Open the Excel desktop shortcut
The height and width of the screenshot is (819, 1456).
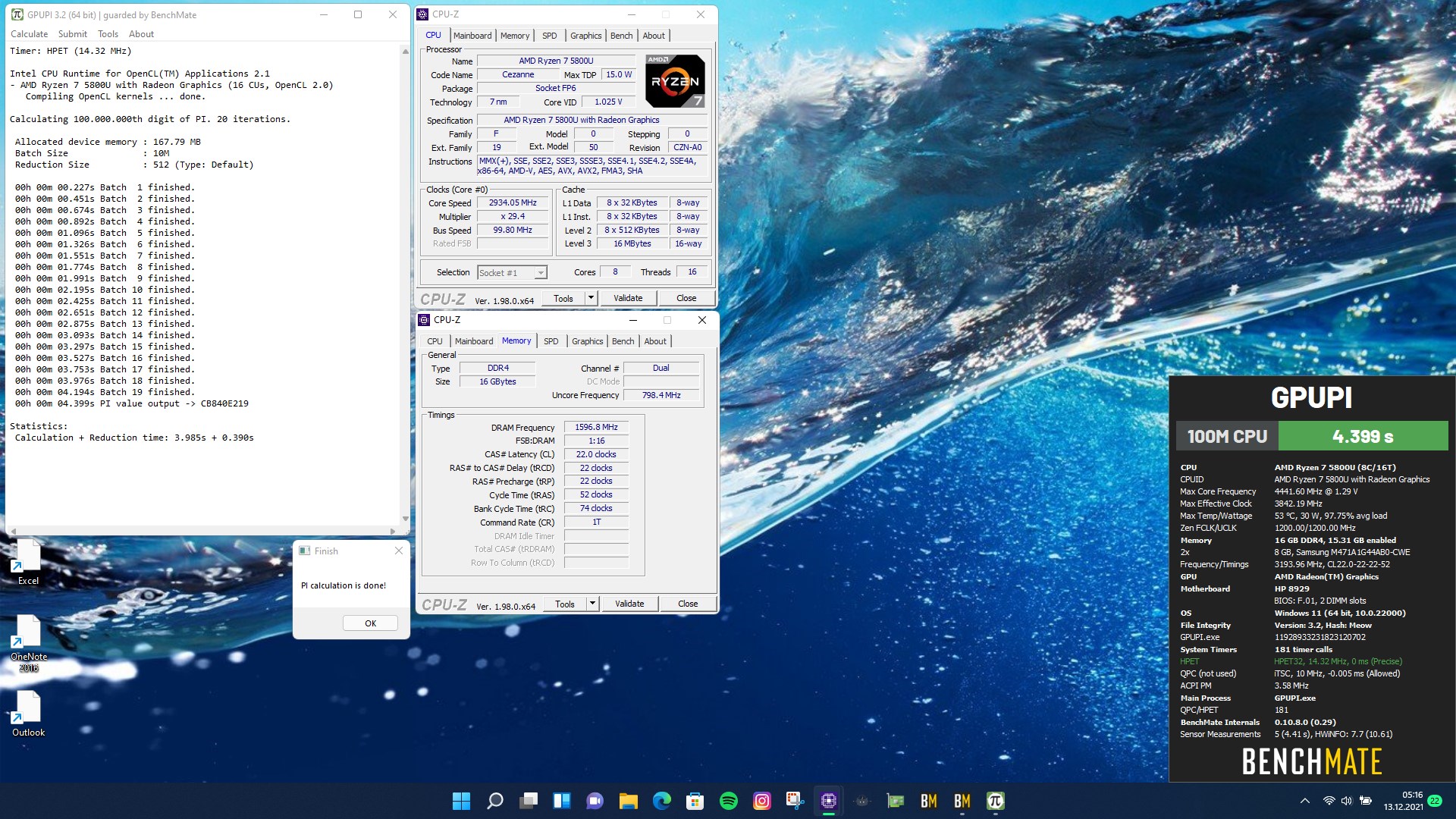point(28,562)
